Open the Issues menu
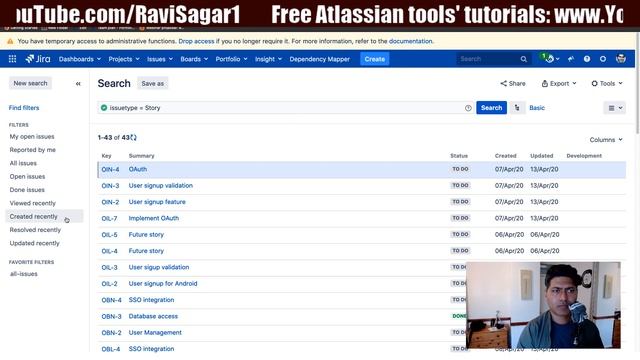The height and width of the screenshot is (360, 640). tap(160, 59)
